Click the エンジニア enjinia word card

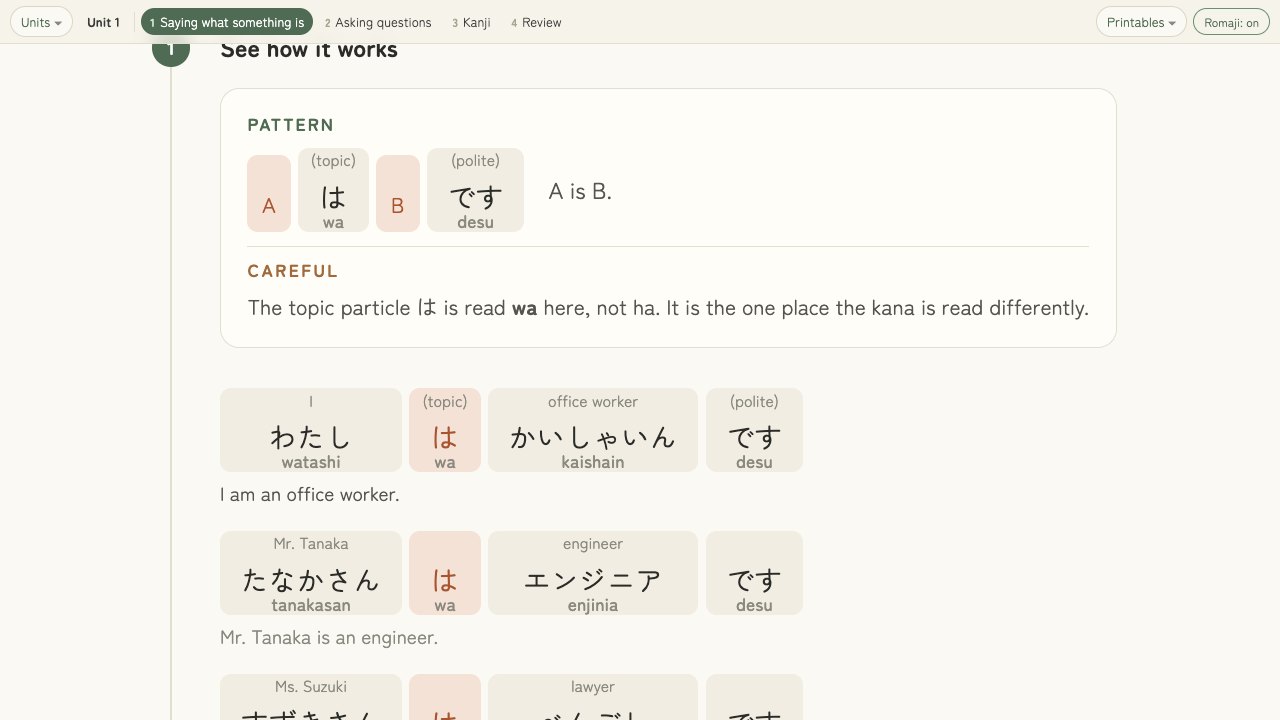(593, 573)
